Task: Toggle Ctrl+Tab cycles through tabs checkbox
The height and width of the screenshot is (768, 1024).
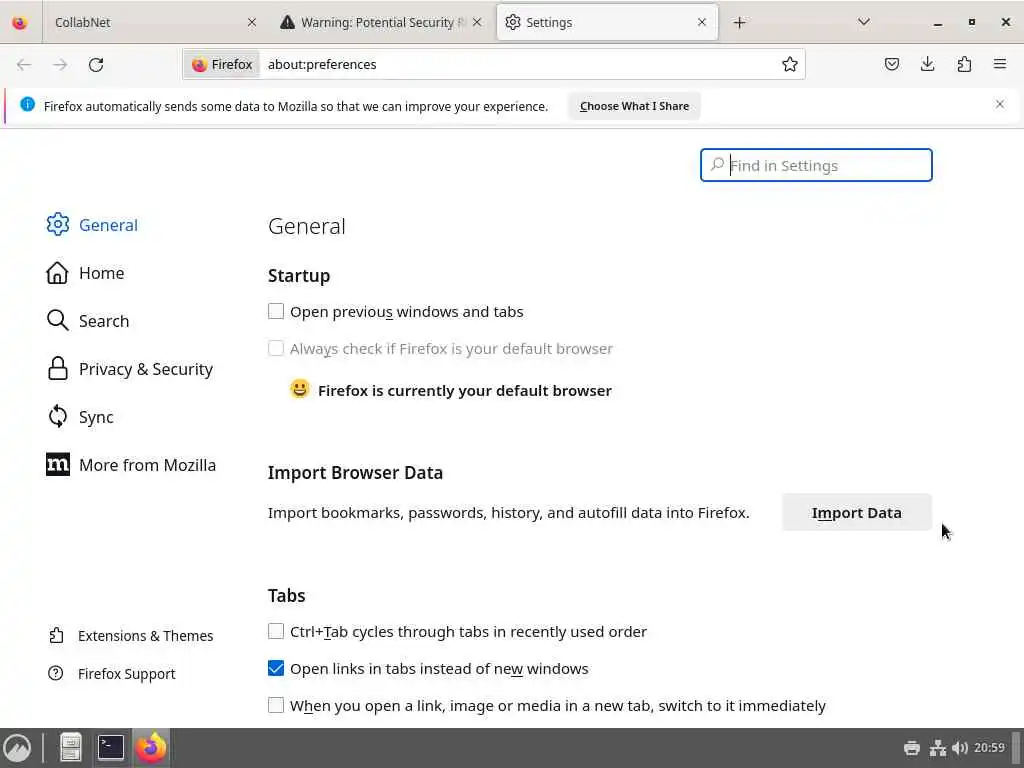Action: click(276, 632)
